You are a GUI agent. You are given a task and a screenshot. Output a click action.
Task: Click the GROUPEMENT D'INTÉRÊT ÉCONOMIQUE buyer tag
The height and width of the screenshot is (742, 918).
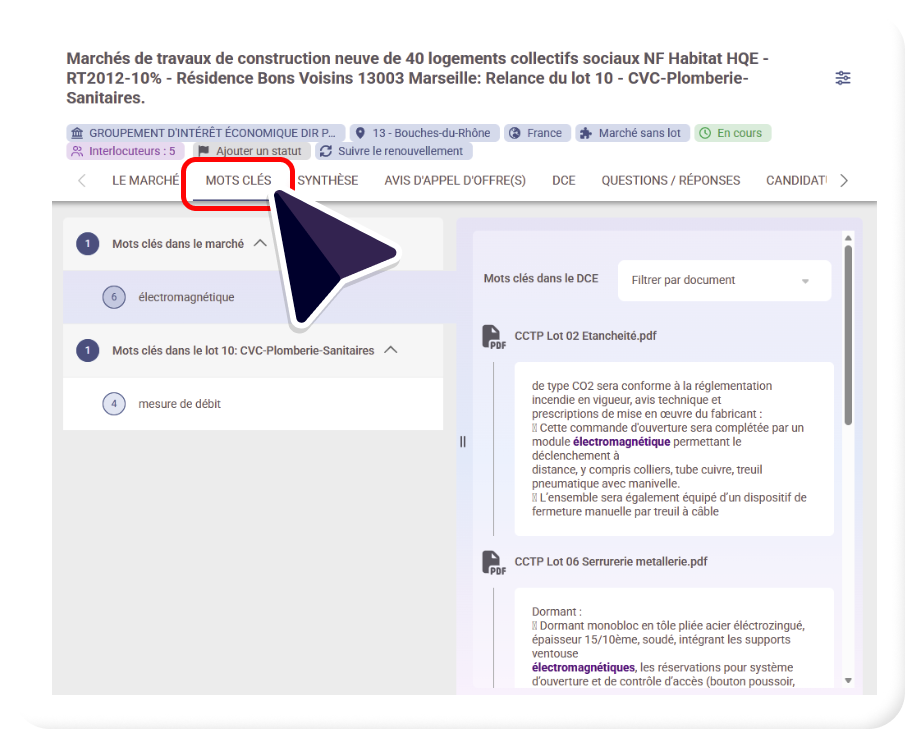206,133
